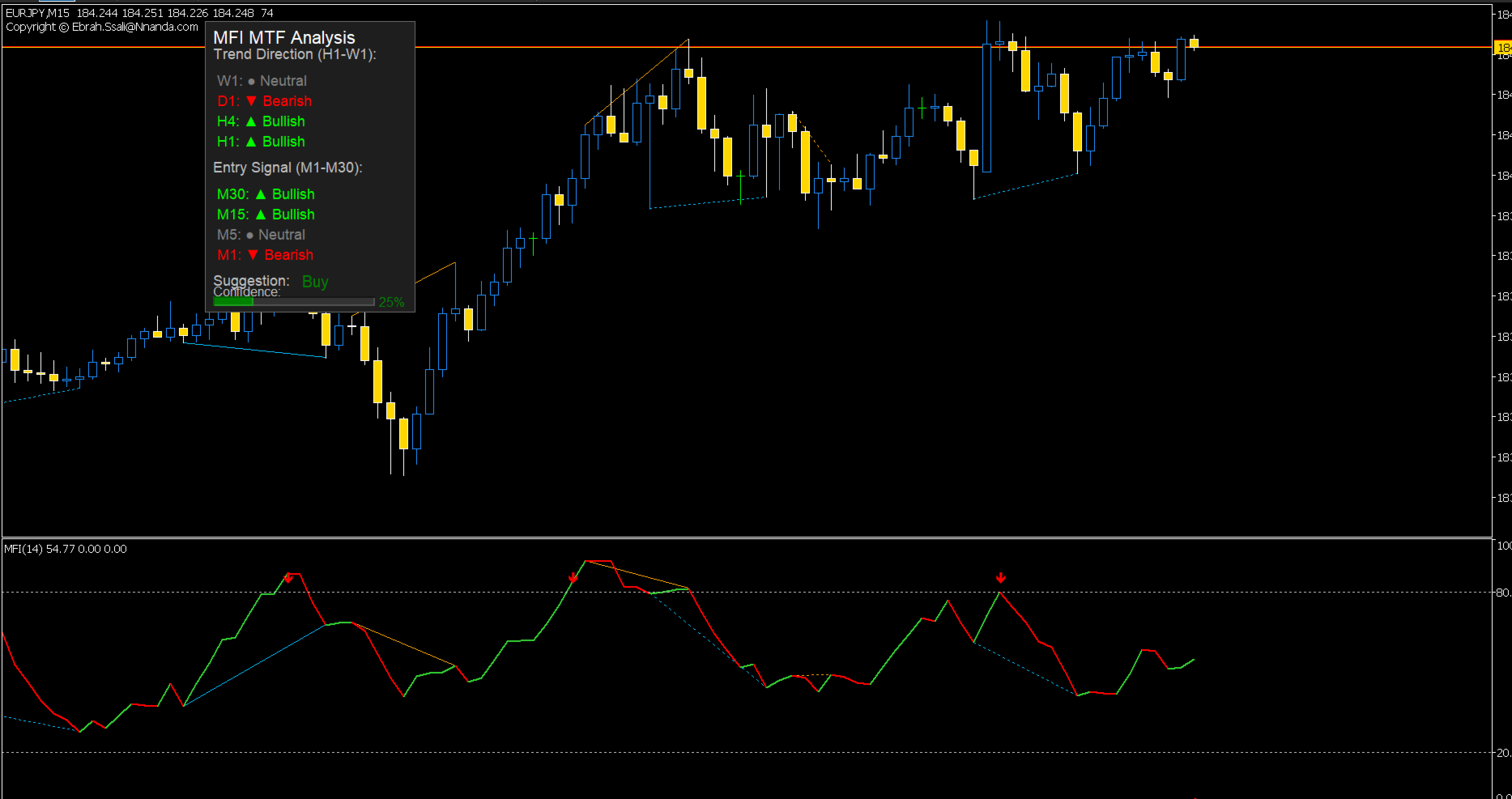Screen dimensions: 1512x799
Task: Click the red down triangle beside M1
Action: (253, 255)
